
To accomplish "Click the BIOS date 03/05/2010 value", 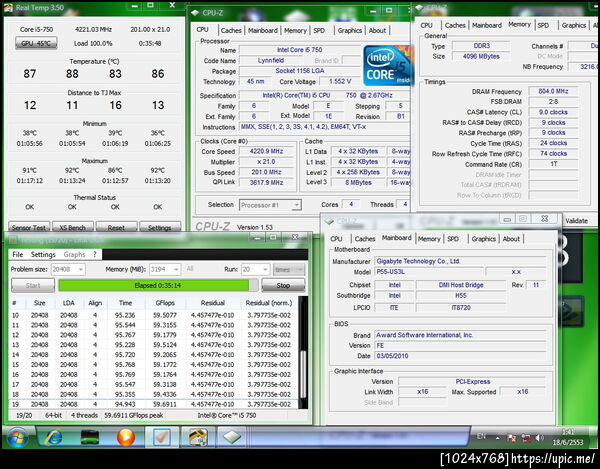I will pos(460,356).
